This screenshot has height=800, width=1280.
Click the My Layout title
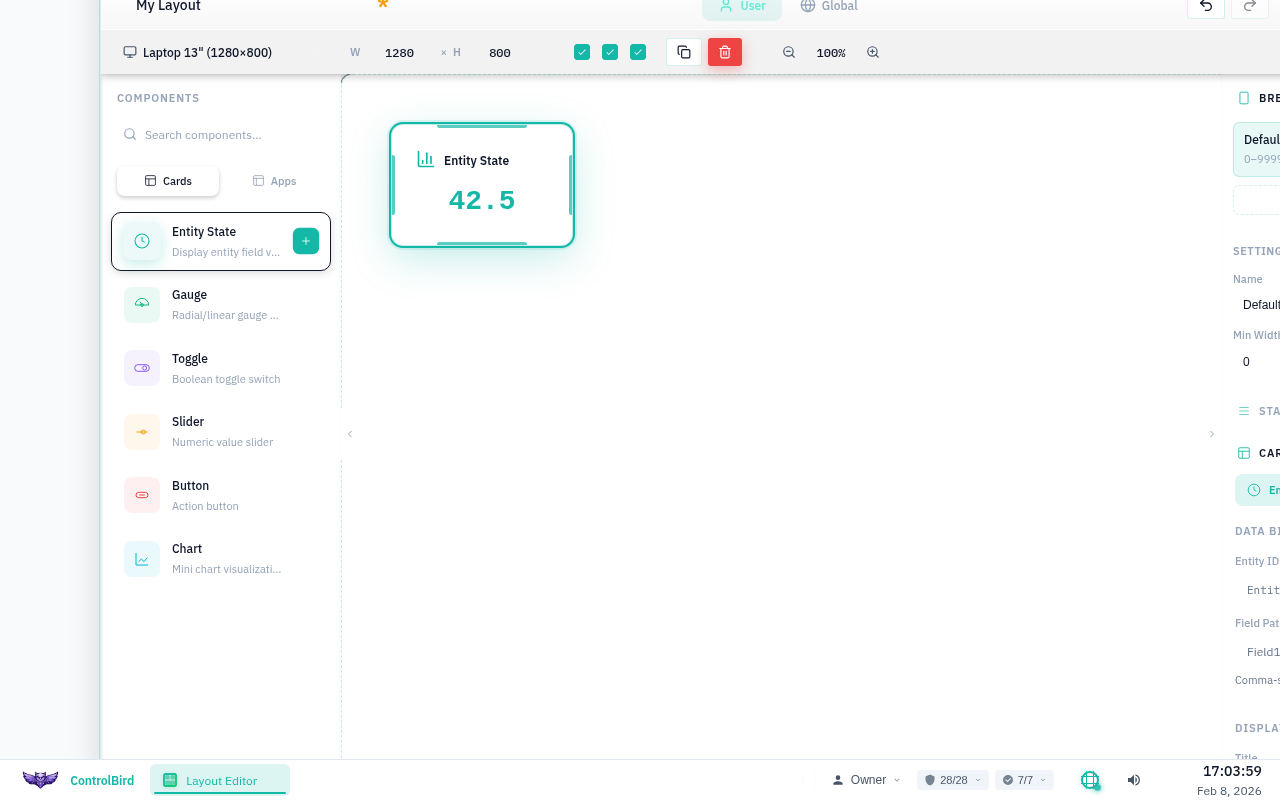coord(168,6)
